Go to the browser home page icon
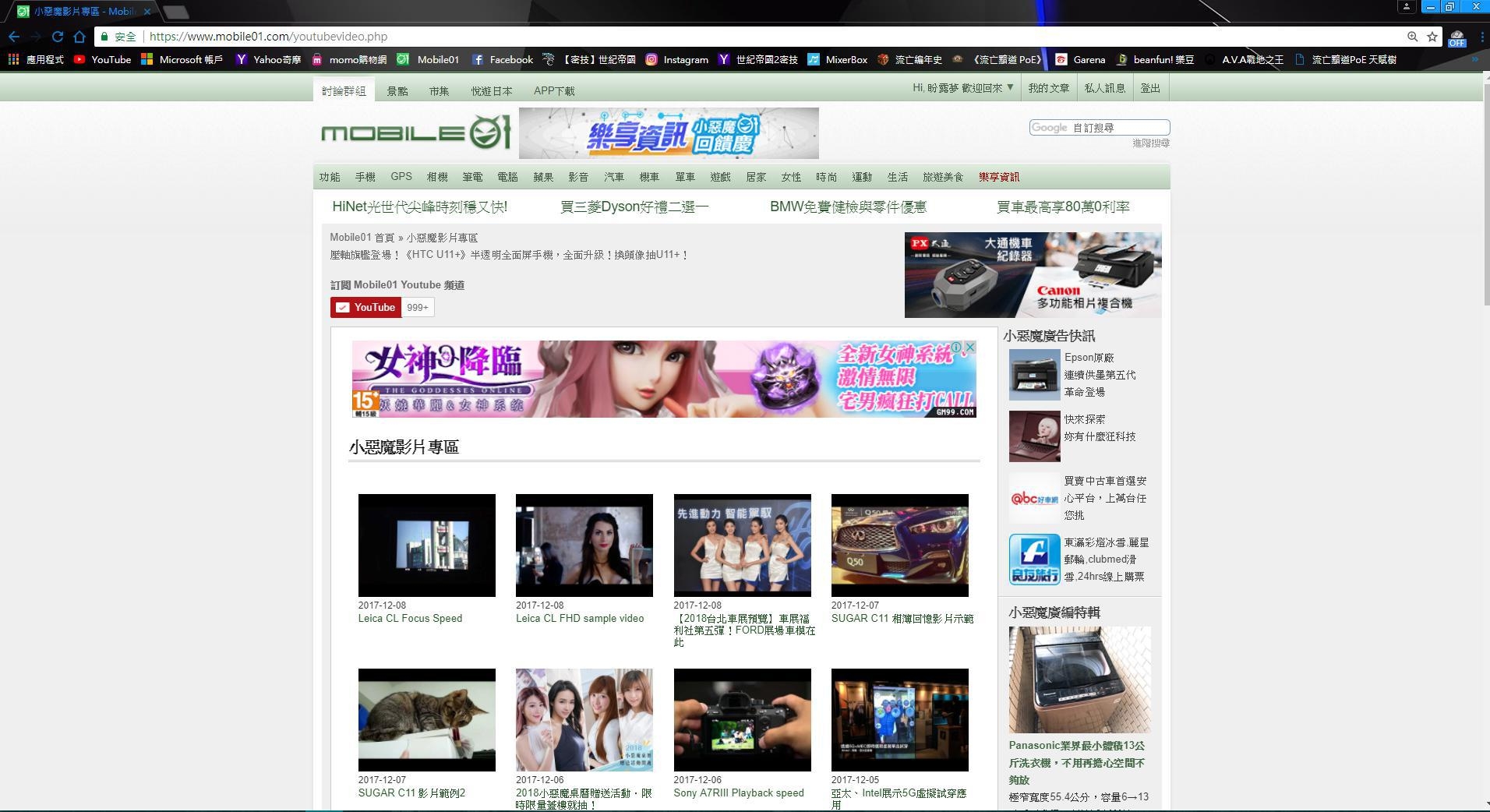 tap(79, 37)
